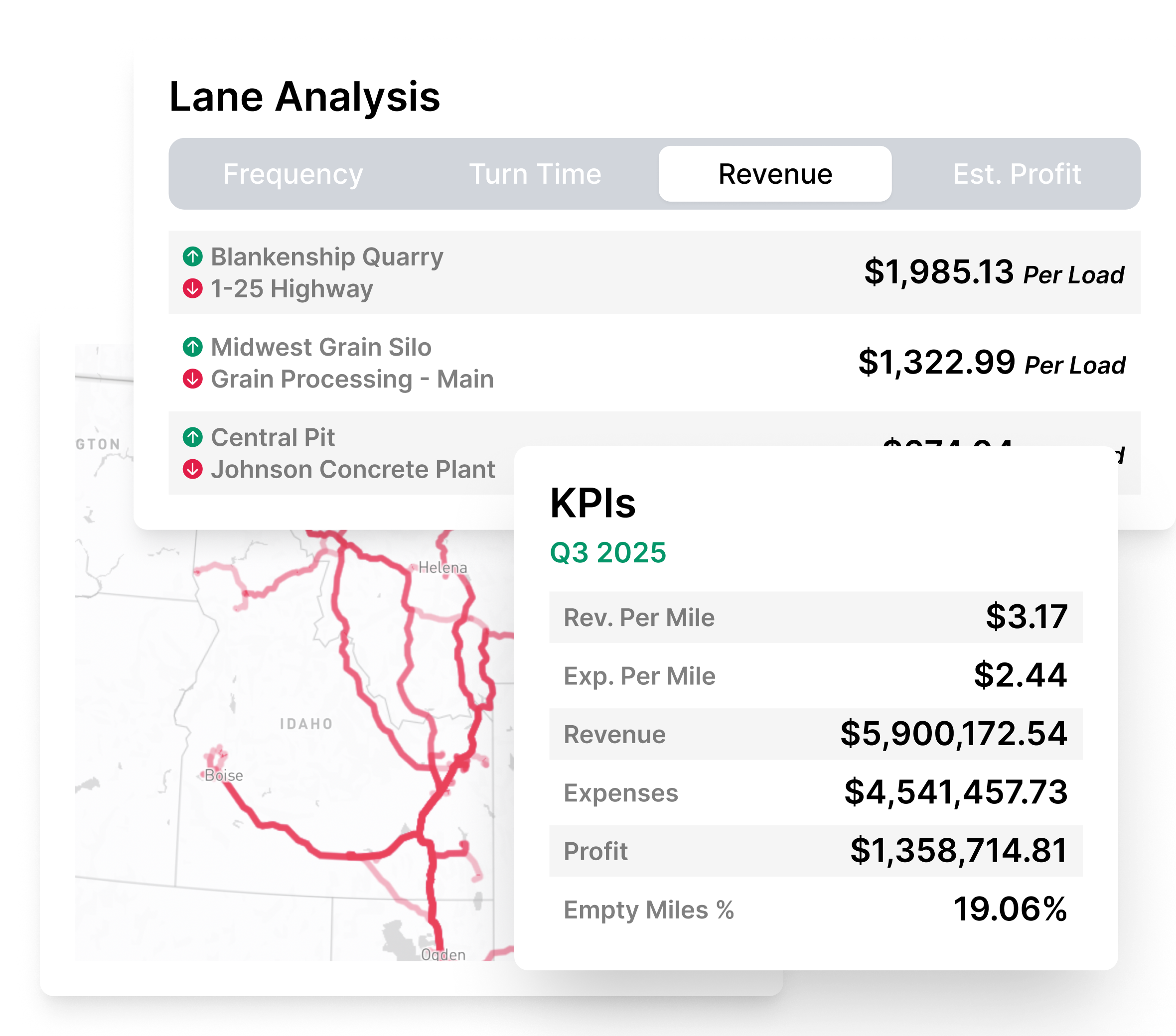This screenshot has width=1176, height=1036.
Task: Click green up arrow beside Midwest Grain Silo
Action: coord(193,347)
